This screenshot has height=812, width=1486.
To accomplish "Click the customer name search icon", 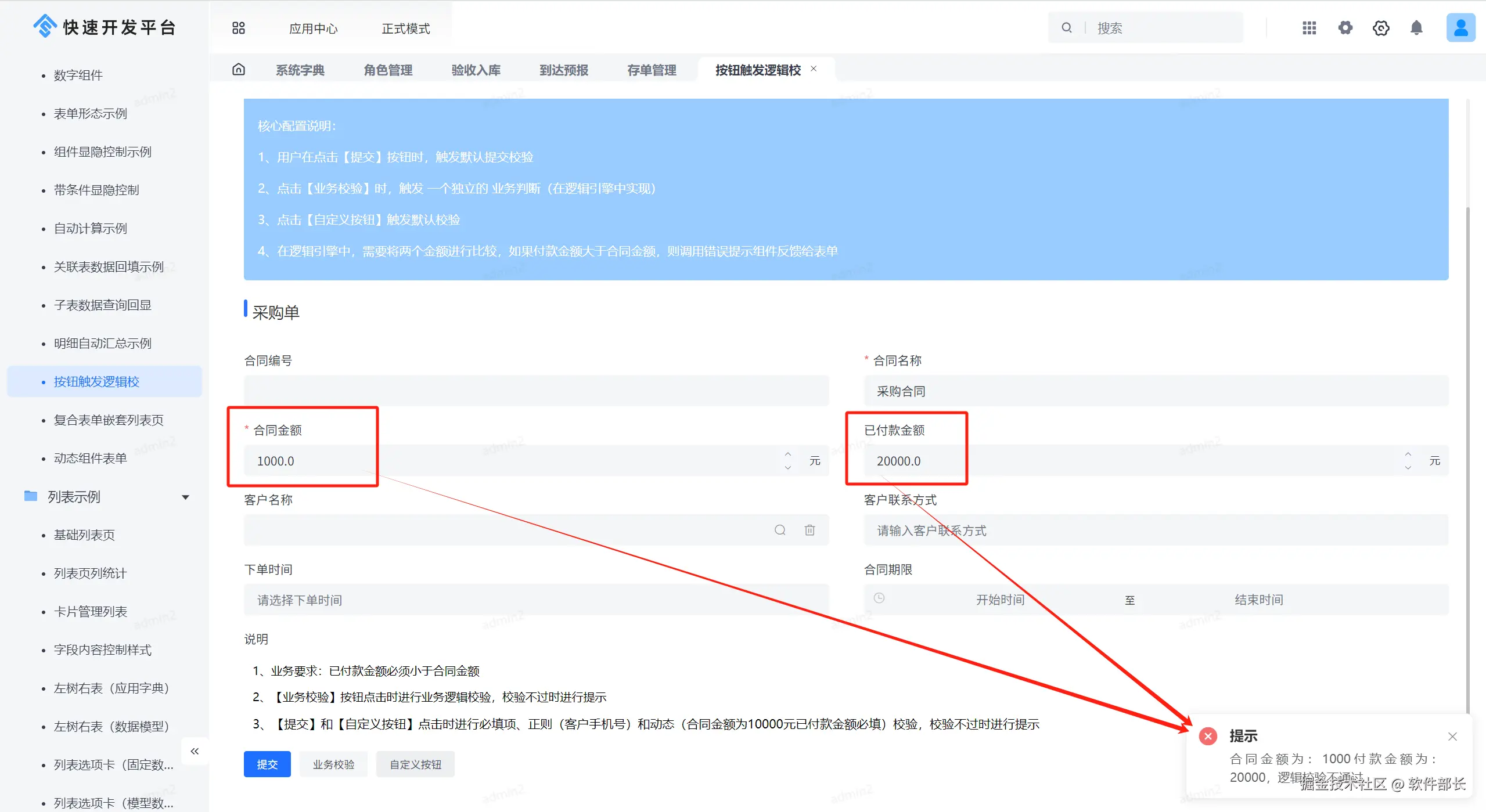I will point(780,530).
